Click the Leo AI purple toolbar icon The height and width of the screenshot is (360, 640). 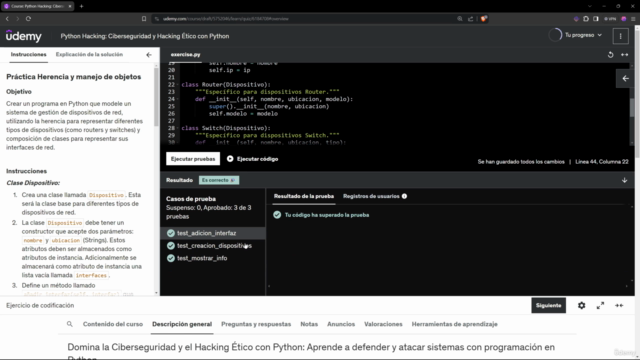click(x=576, y=19)
